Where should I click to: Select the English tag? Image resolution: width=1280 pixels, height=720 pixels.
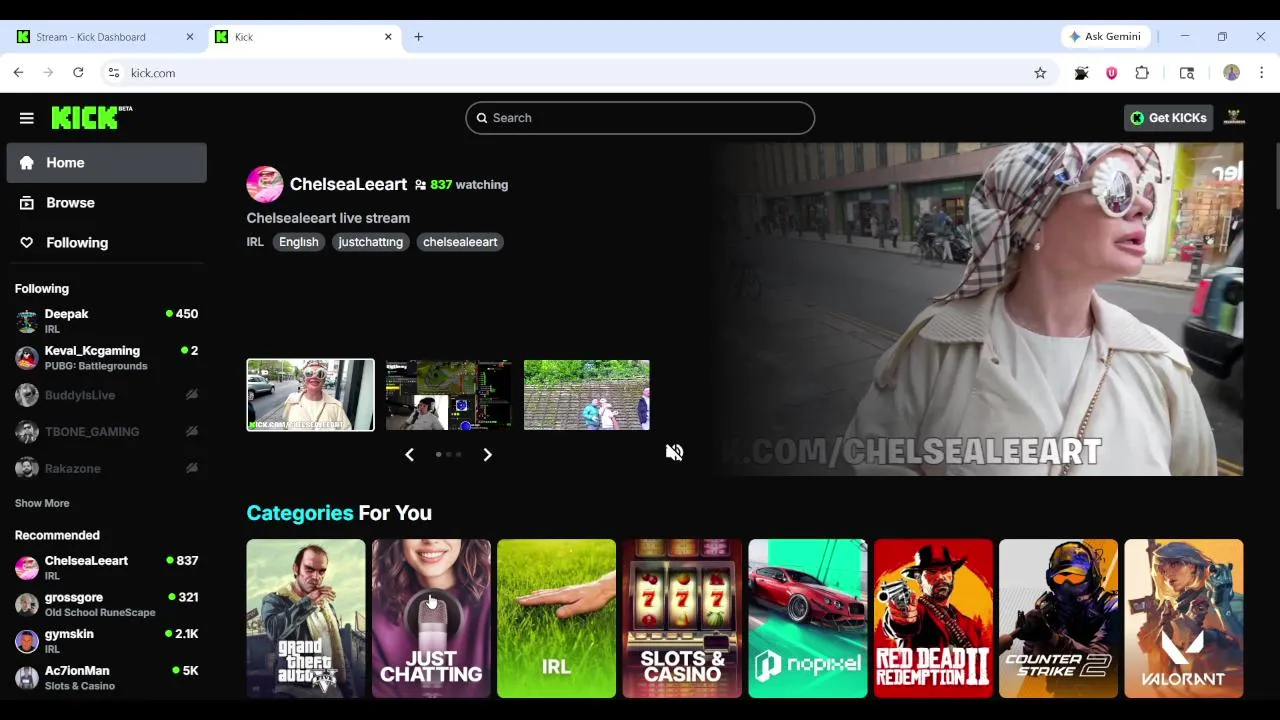298,242
